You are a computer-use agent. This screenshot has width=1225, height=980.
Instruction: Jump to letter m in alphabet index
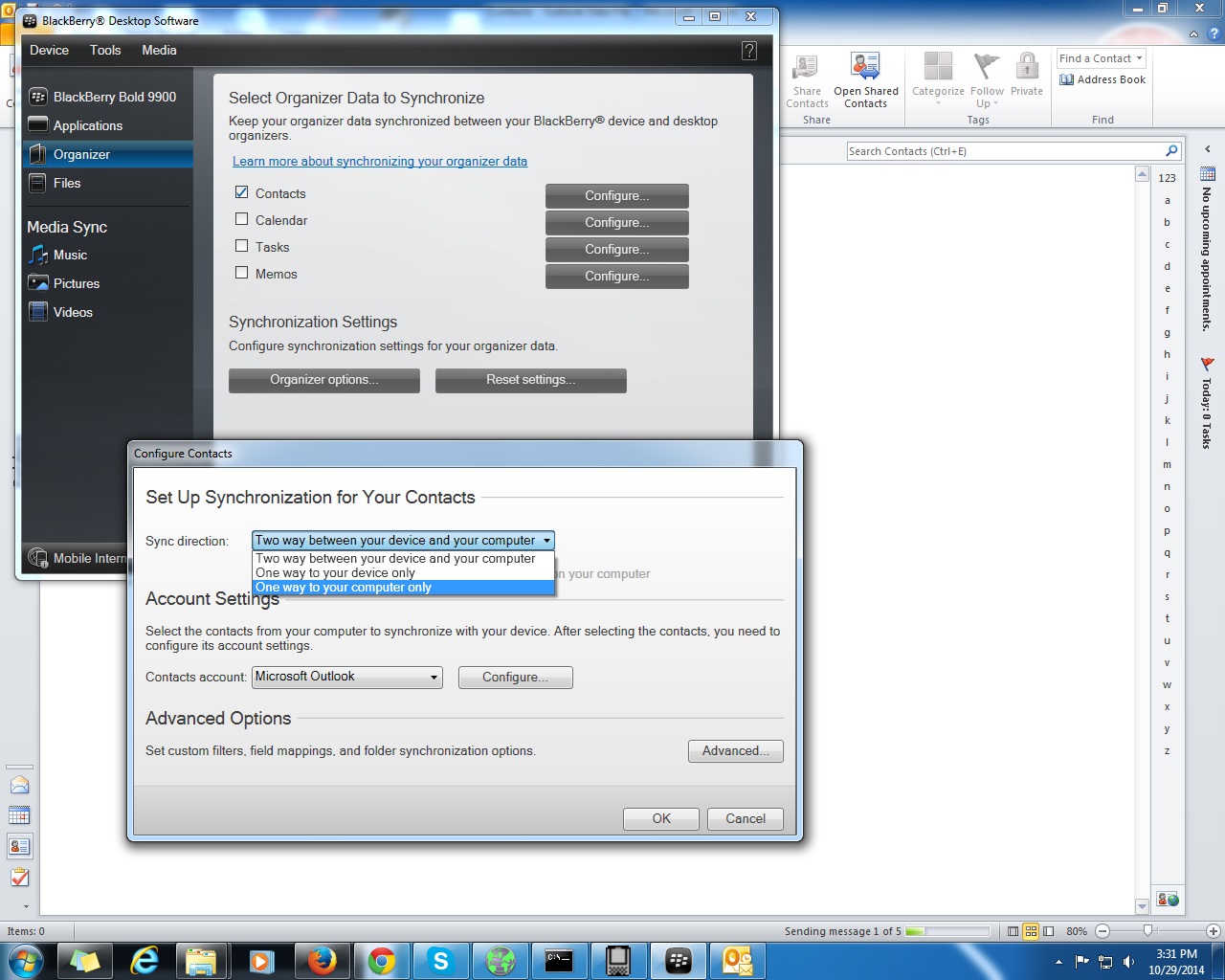1167,465
